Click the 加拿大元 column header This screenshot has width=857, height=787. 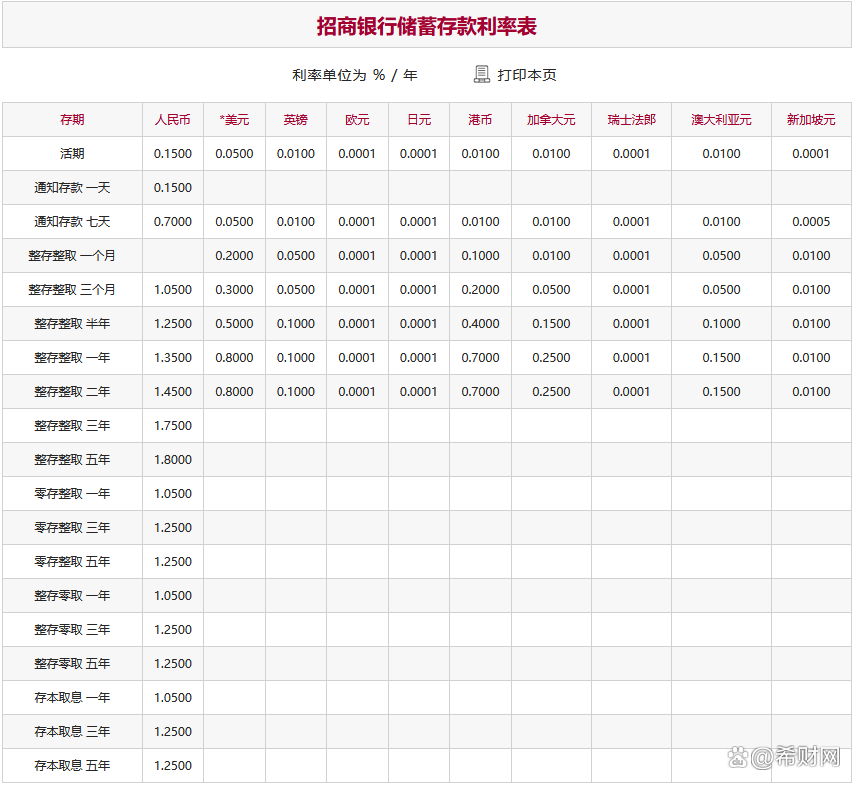551,120
